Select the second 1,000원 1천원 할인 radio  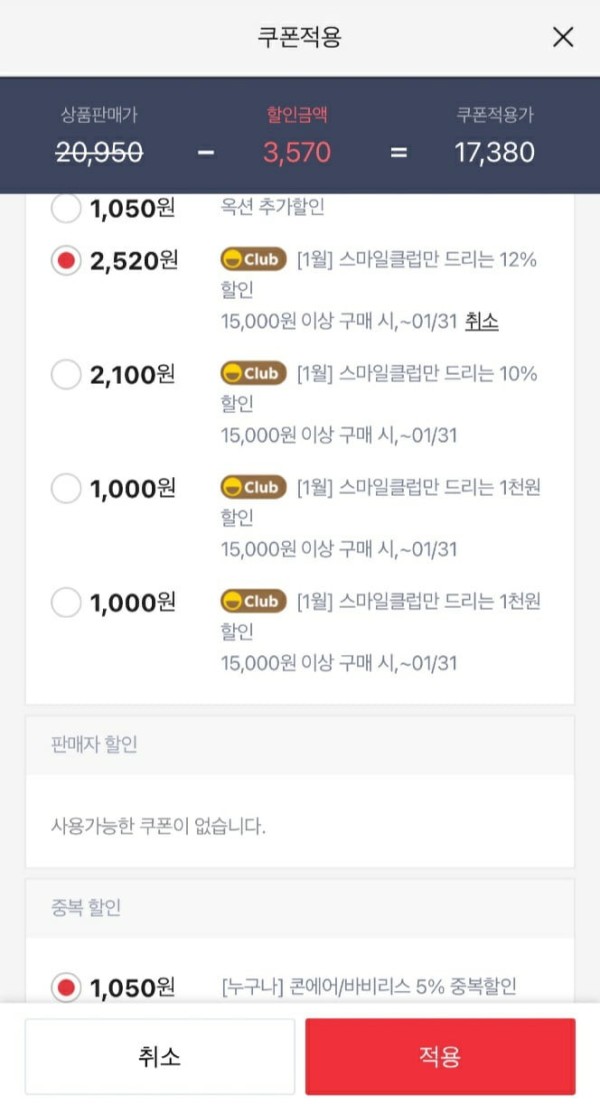click(65, 603)
